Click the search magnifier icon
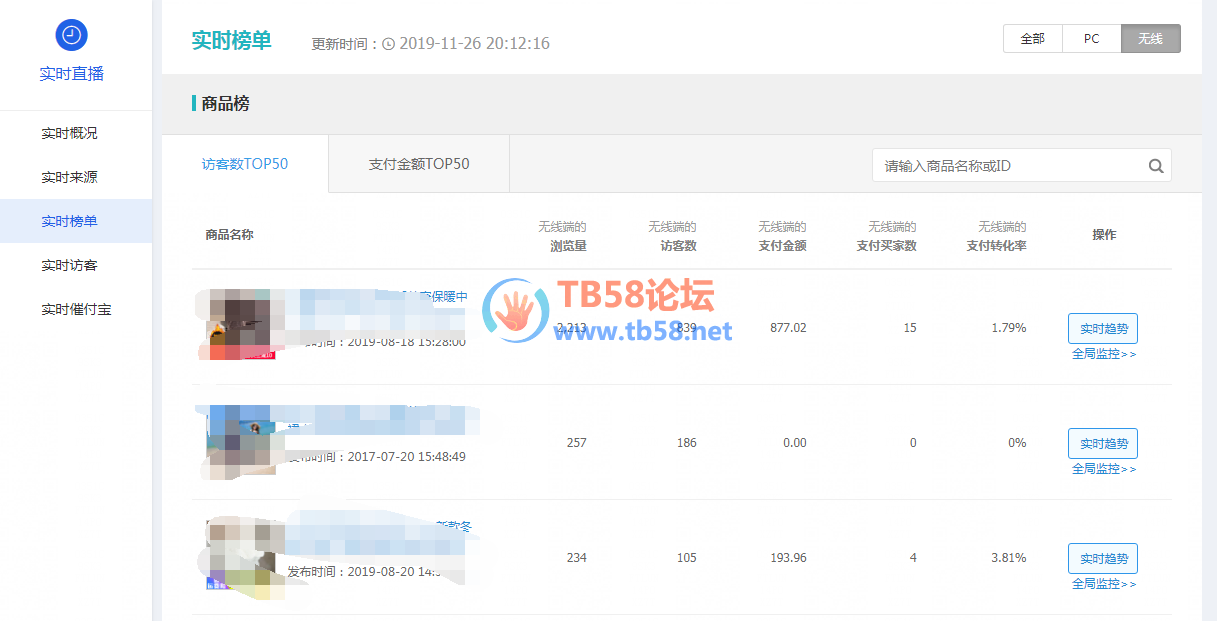This screenshot has width=1217, height=621. 1155,166
